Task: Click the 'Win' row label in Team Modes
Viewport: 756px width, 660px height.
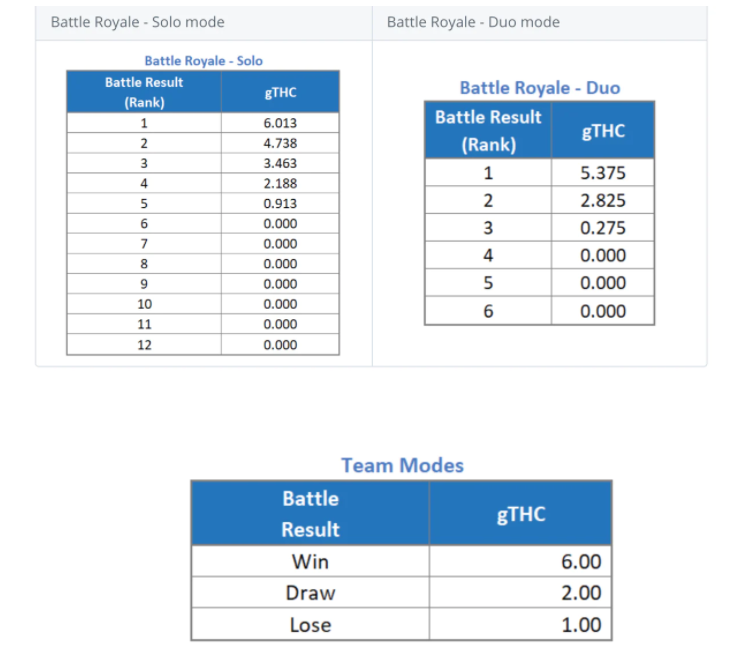Action: coord(310,561)
